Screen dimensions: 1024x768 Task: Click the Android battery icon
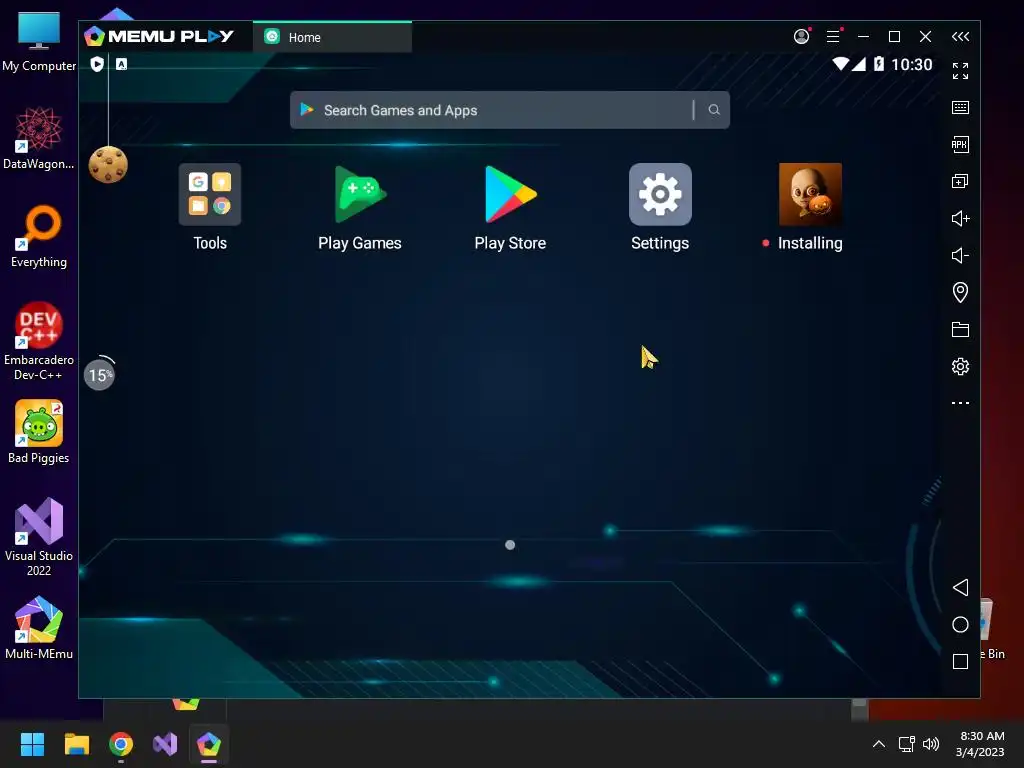[878, 64]
